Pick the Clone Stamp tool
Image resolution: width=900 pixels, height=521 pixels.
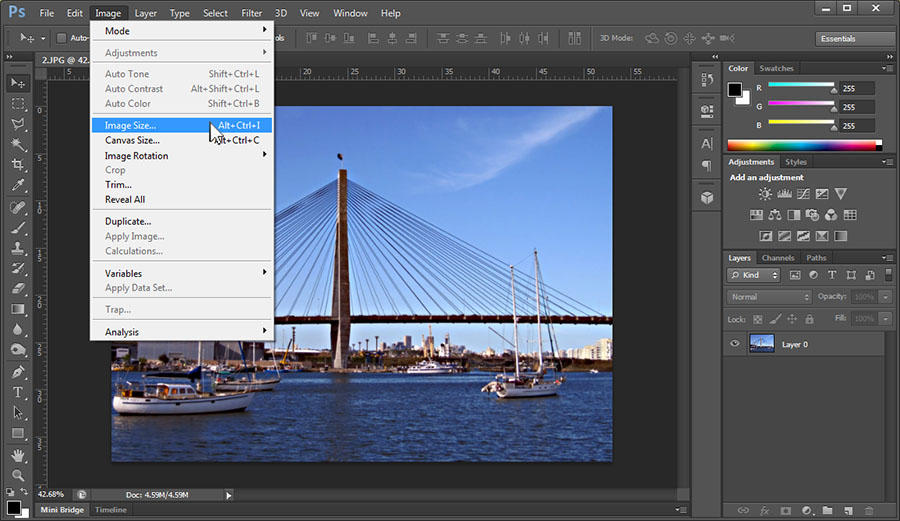[18, 248]
